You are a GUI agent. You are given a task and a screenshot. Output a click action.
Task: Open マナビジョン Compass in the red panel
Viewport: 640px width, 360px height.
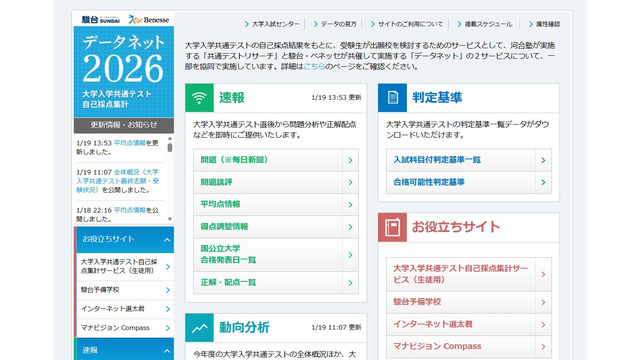469,347
